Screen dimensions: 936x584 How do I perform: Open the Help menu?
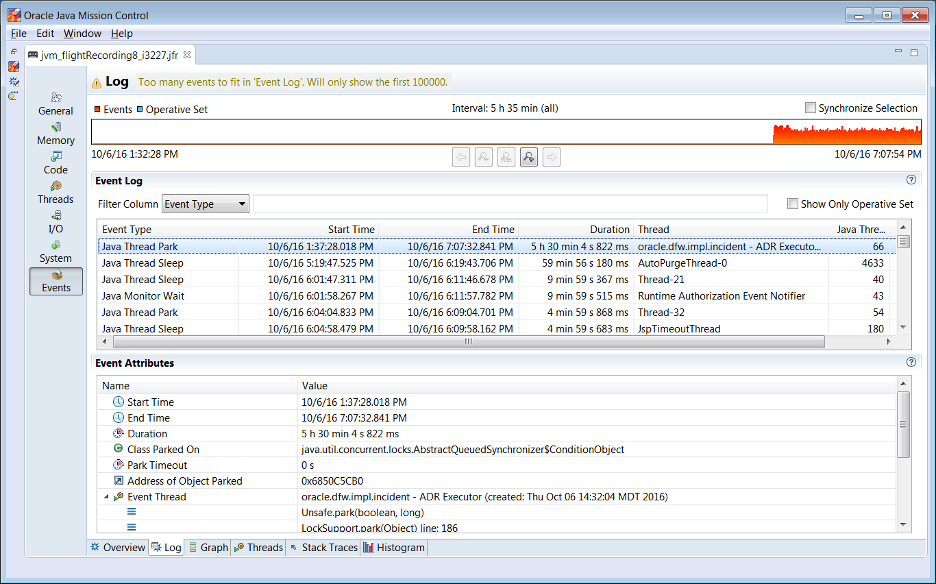click(x=122, y=33)
